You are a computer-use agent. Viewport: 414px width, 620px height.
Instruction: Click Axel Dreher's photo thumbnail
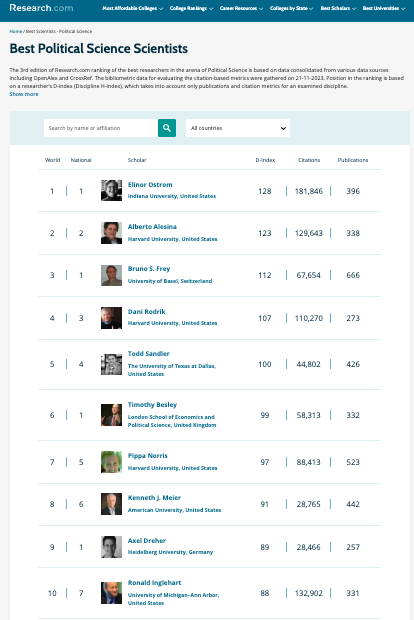click(x=112, y=547)
